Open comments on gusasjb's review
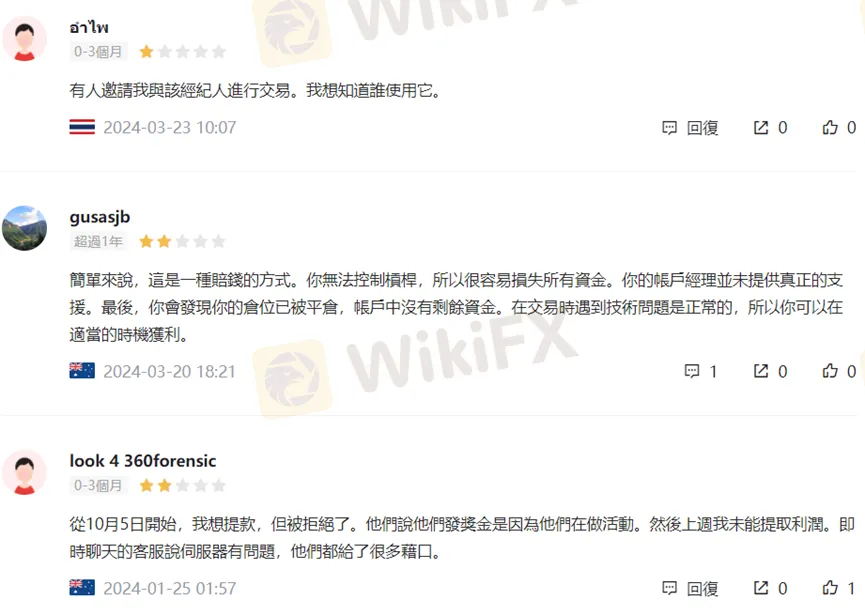Image resolution: width=865 pixels, height=616 pixels. [692, 371]
